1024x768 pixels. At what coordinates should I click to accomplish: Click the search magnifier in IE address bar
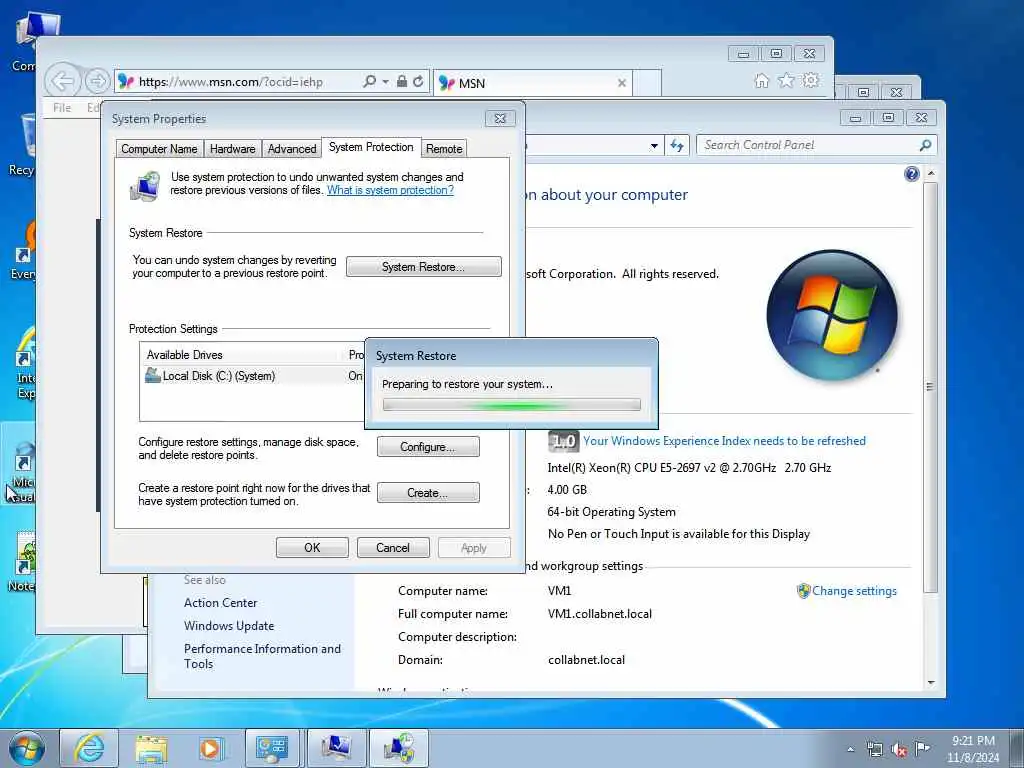(370, 82)
